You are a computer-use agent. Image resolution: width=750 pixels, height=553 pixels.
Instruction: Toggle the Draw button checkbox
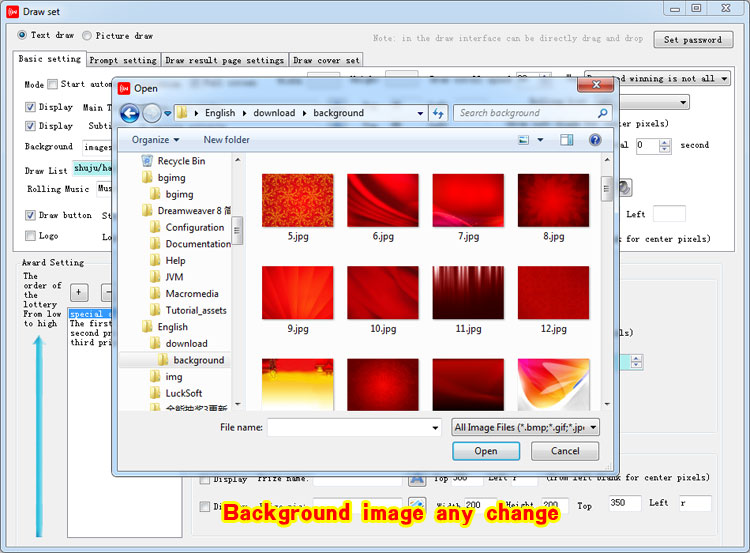click(31, 215)
